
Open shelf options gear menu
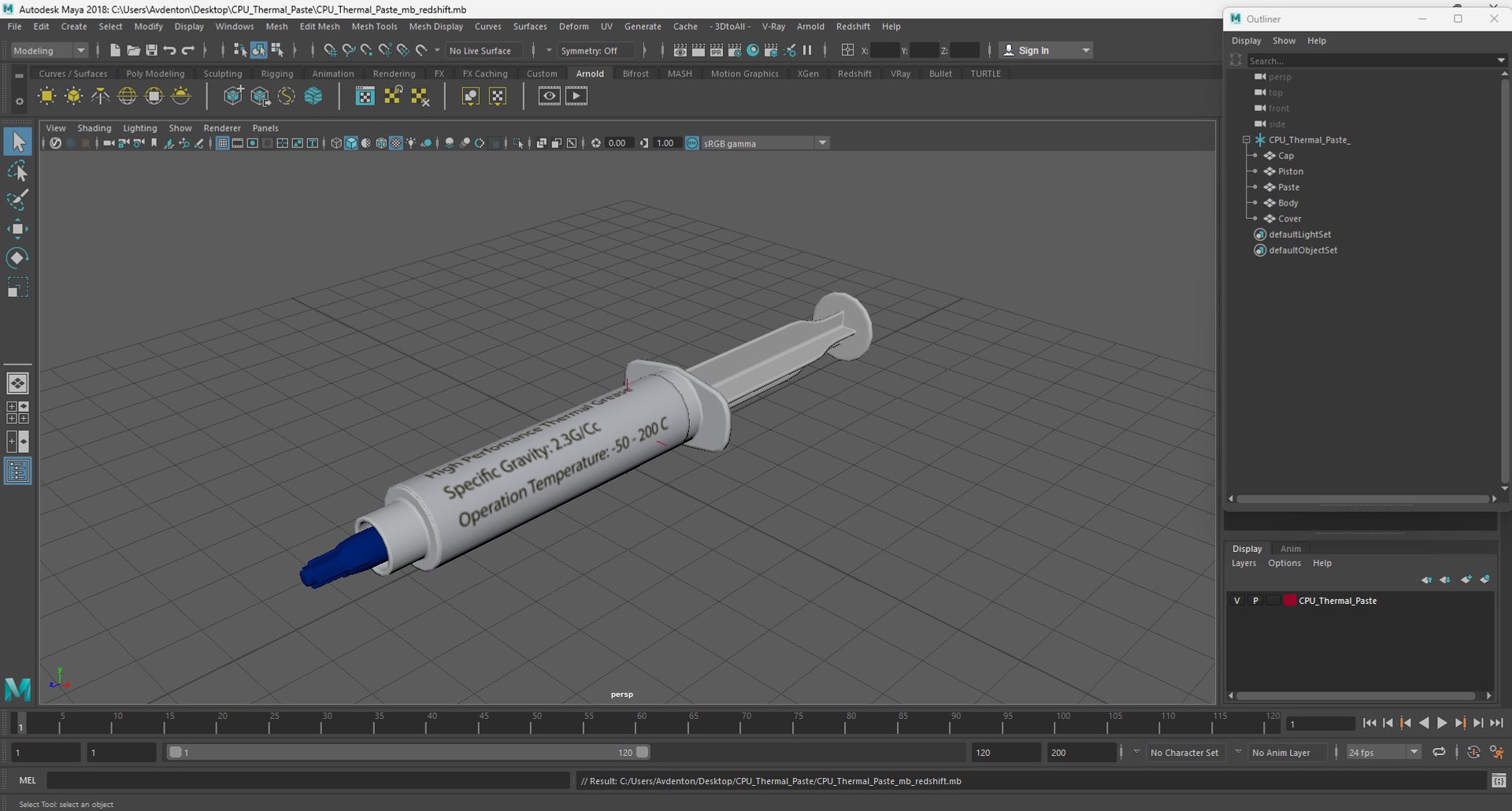(19, 101)
